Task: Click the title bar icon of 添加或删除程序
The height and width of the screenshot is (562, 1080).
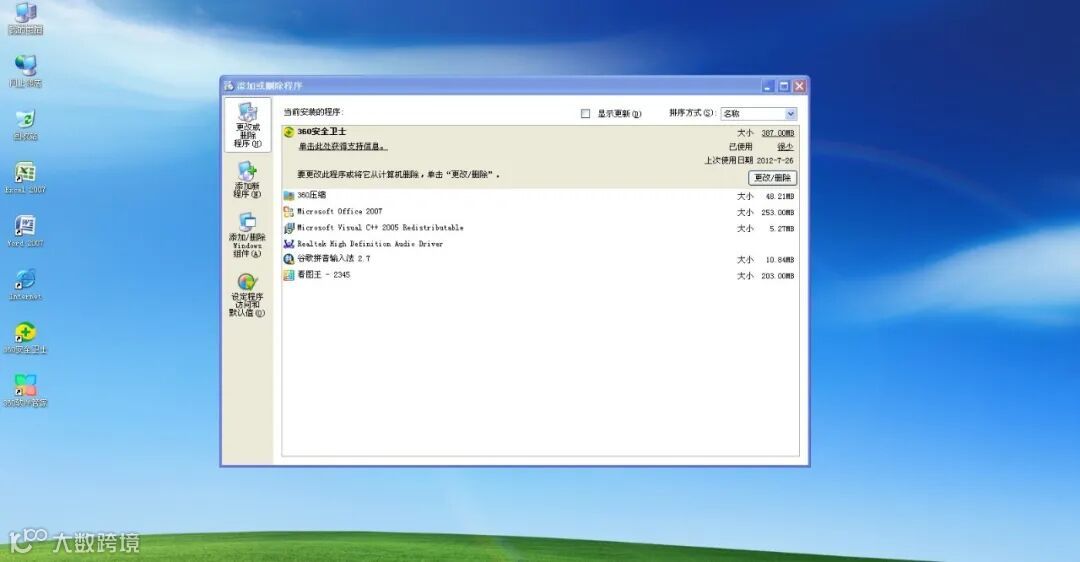Action: coord(229,85)
